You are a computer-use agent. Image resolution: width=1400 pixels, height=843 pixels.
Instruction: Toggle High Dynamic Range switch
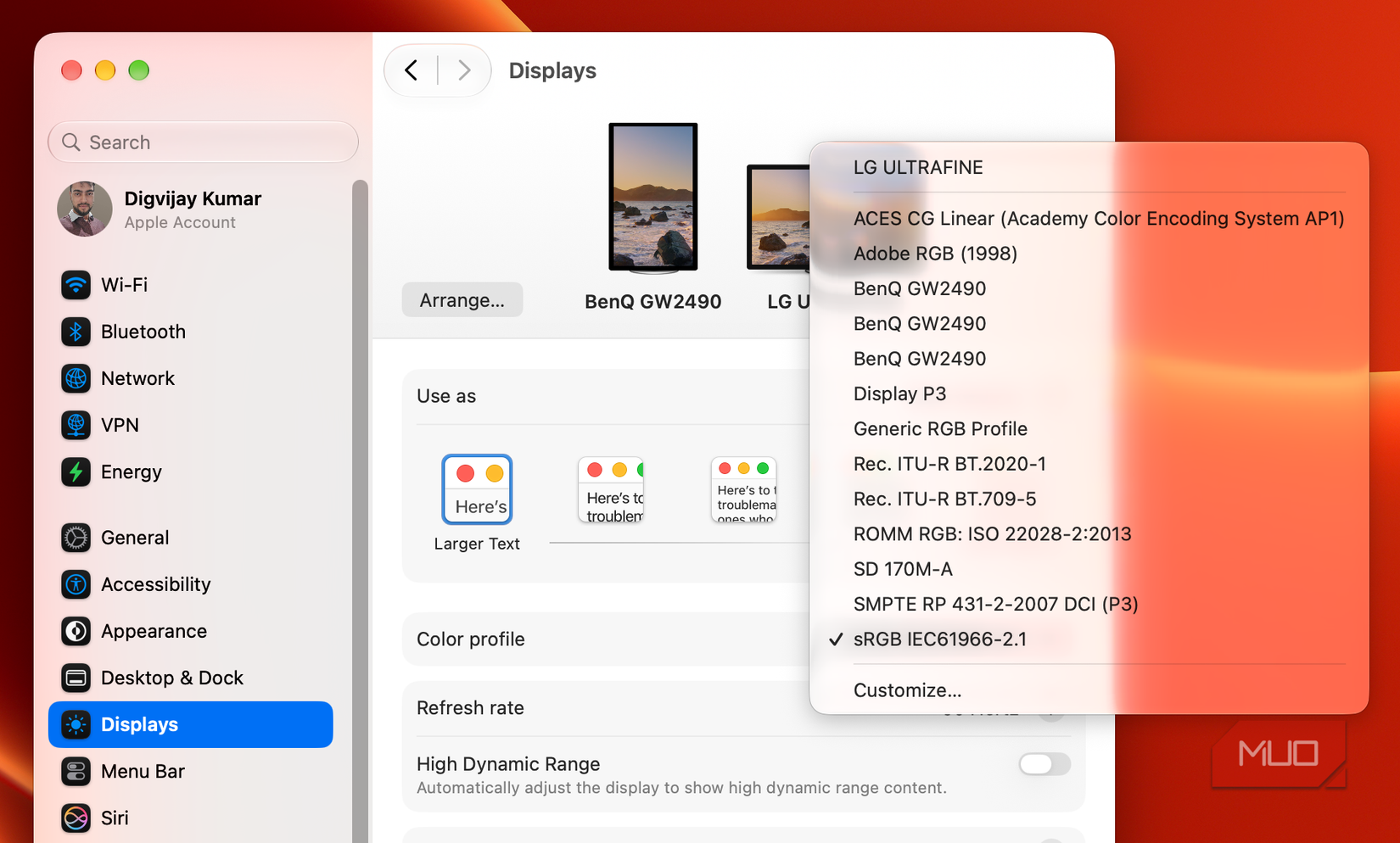(x=1044, y=764)
